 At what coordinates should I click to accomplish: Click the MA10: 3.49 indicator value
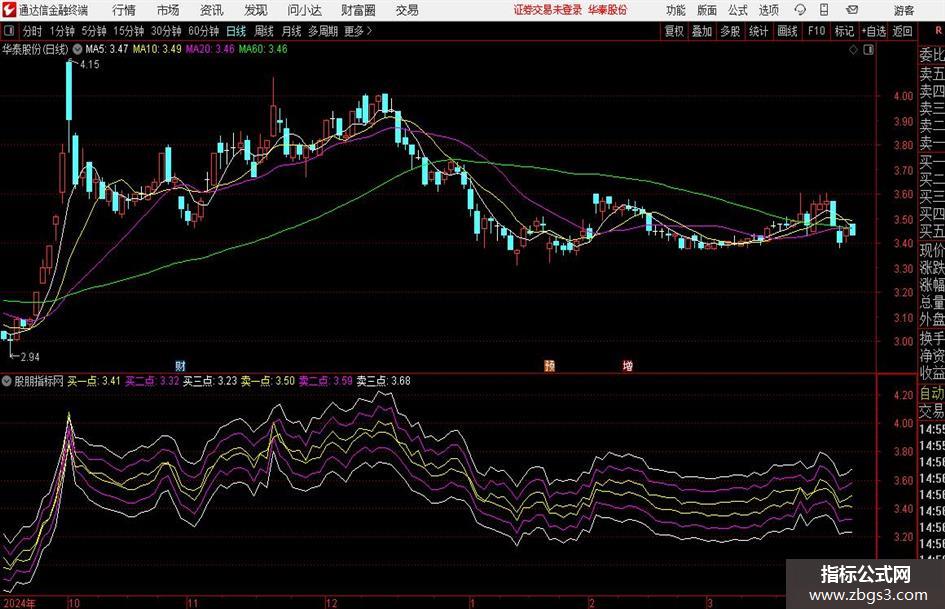pyautogui.click(x=157, y=49)
